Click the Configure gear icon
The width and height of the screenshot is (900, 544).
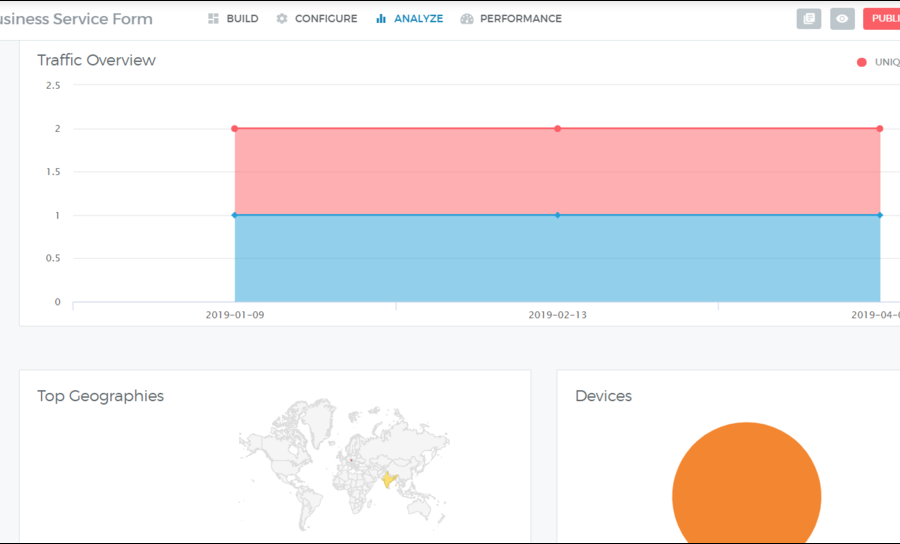[x=282, y=19]
